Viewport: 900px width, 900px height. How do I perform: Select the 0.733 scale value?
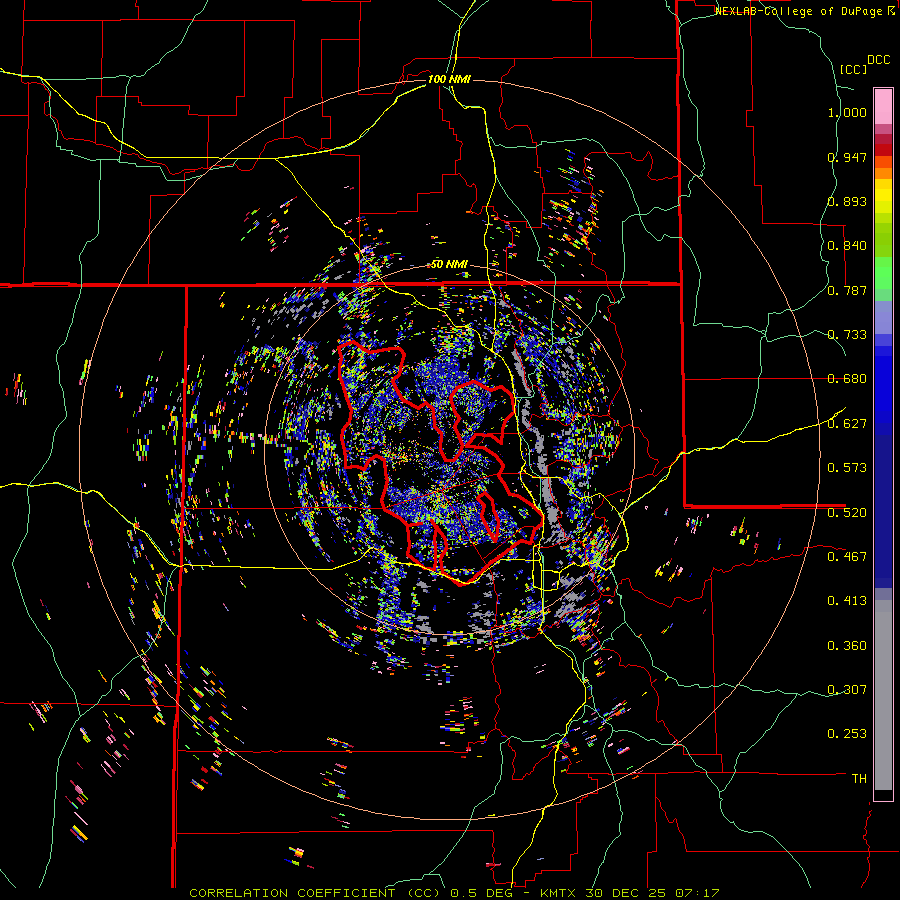point(847,335)
